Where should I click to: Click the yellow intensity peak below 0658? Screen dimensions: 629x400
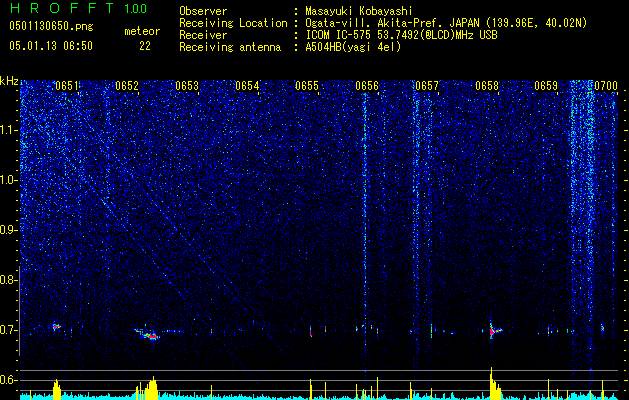[x=494, y=383]
